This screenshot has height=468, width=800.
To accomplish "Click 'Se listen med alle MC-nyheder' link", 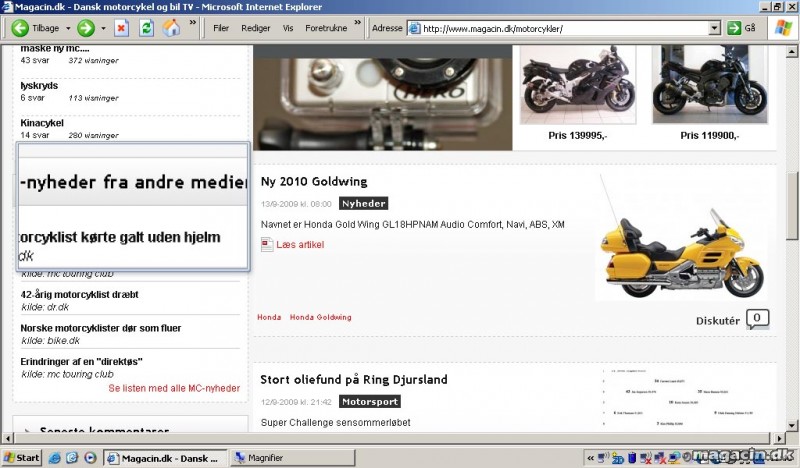I will click(174, 388).
